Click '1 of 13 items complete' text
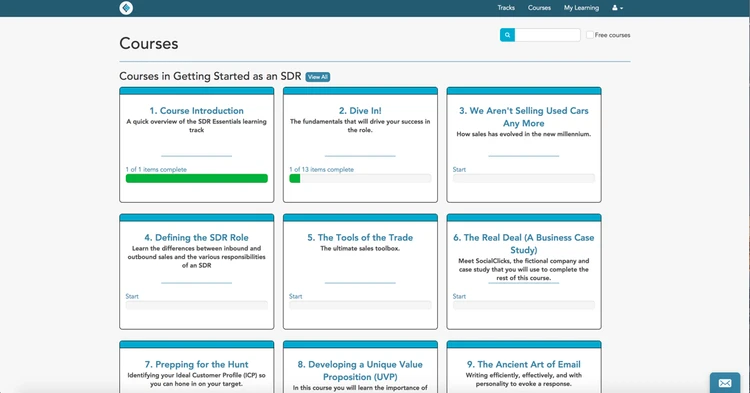750x393 pixels. [x=321, y=170]
